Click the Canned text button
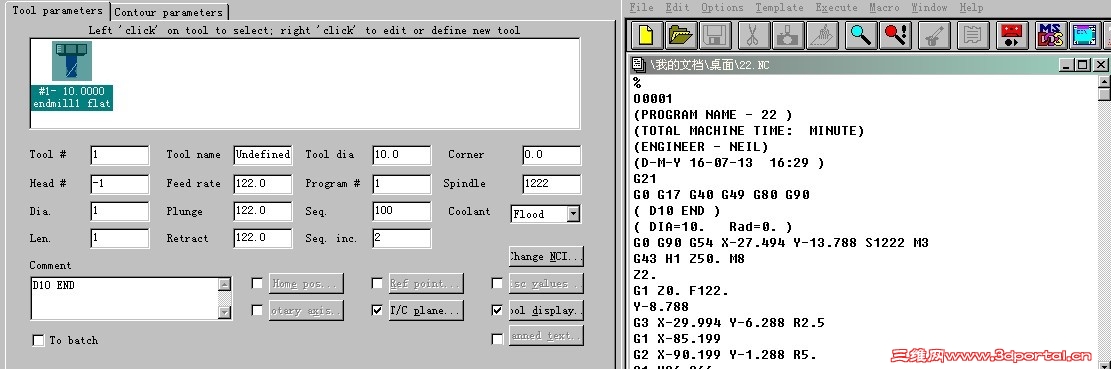1111x369 pixels. 546,336
